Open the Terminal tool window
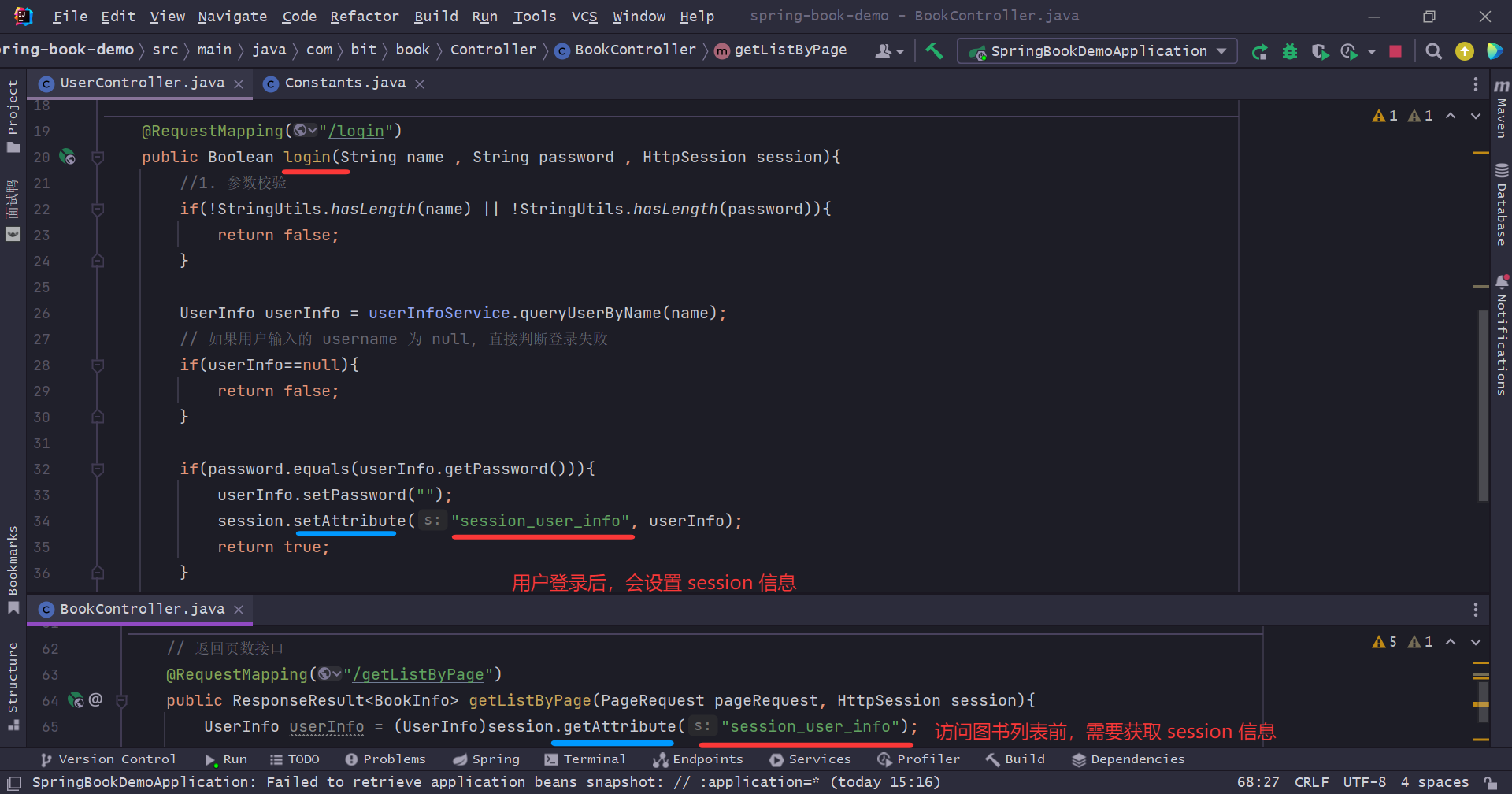 [x=585, y=759]
